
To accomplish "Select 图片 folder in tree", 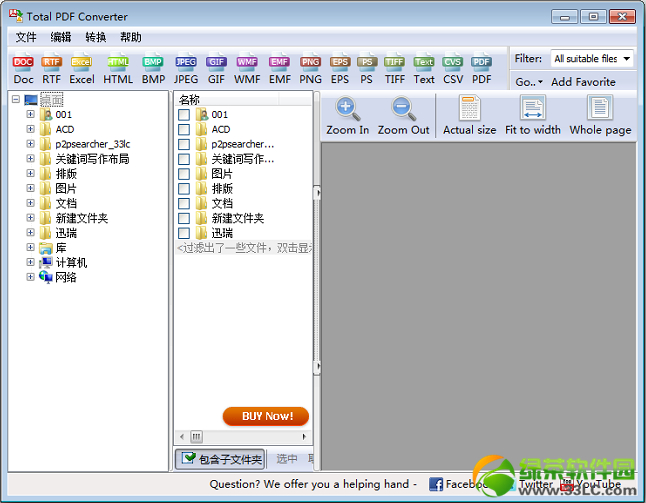I will [x=66, y=188].
